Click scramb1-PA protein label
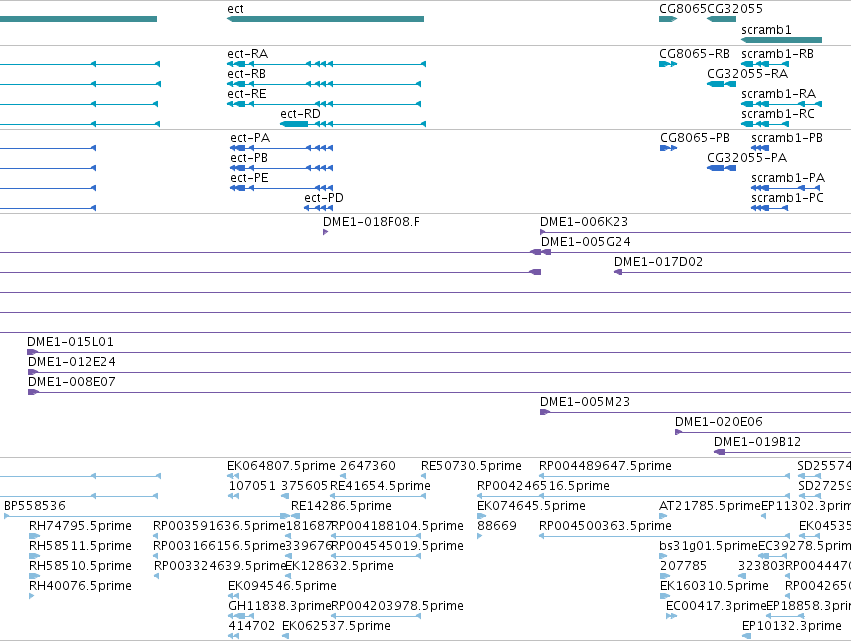The height and width of the screenshot is (641, 851). click(788, 178)
